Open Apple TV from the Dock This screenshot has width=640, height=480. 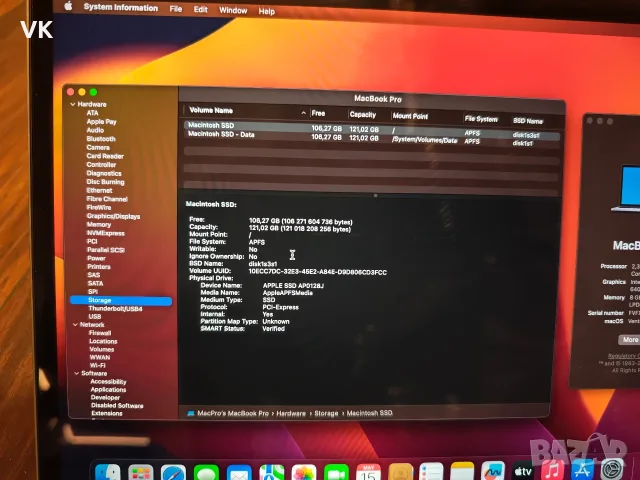523,473
